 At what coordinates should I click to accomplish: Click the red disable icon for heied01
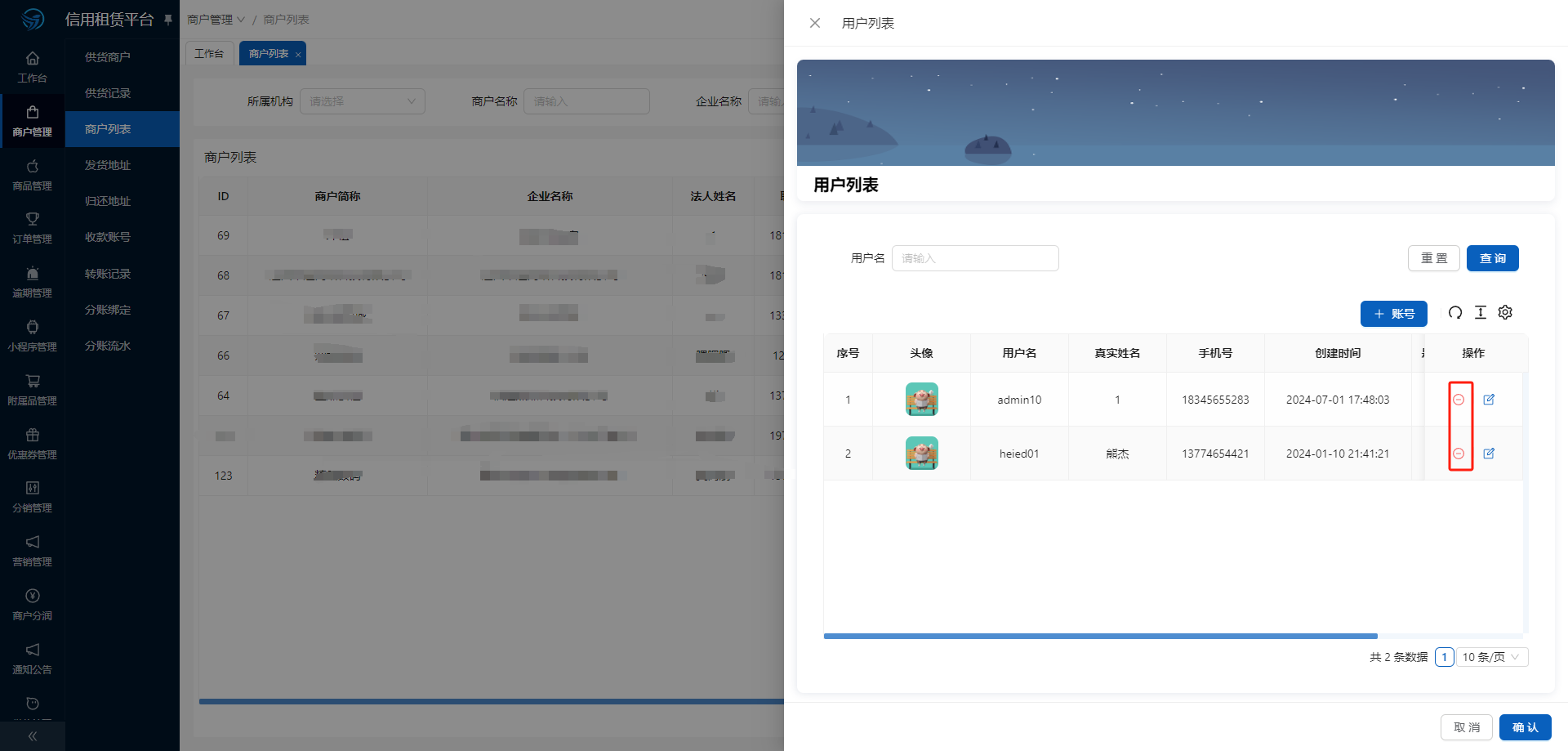click(1459, 454)
